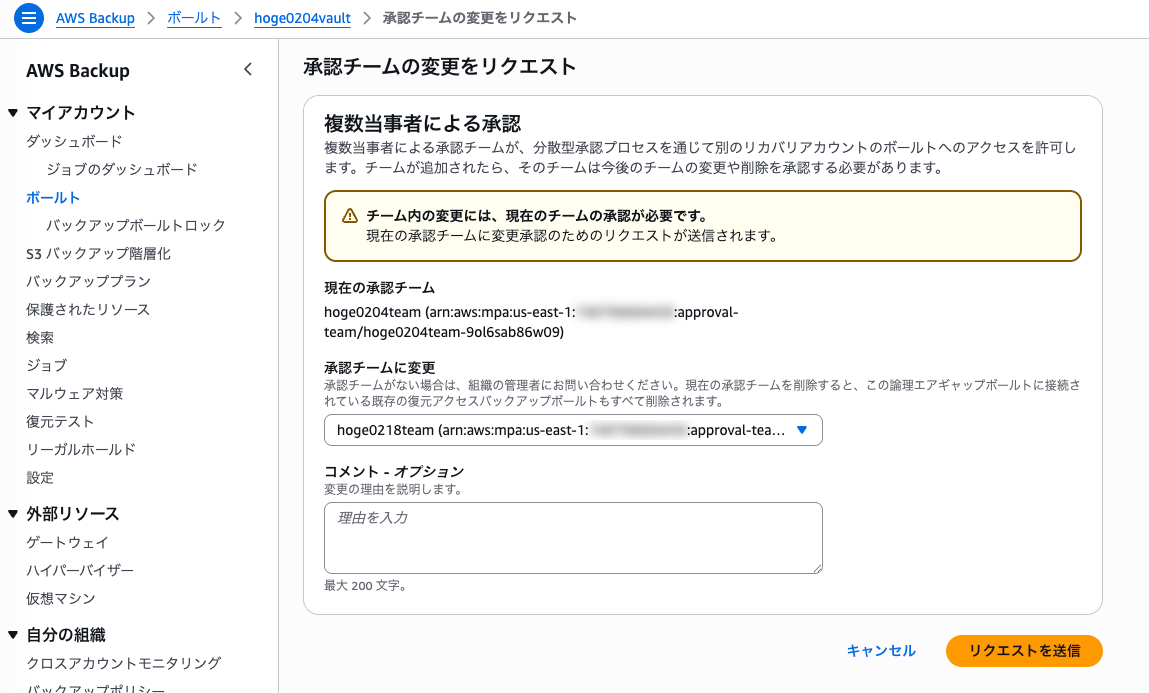This screenshot has height=693, width=1149.
Task: Collapse the マイアカウント section triangle
Action: coord(12,113)
